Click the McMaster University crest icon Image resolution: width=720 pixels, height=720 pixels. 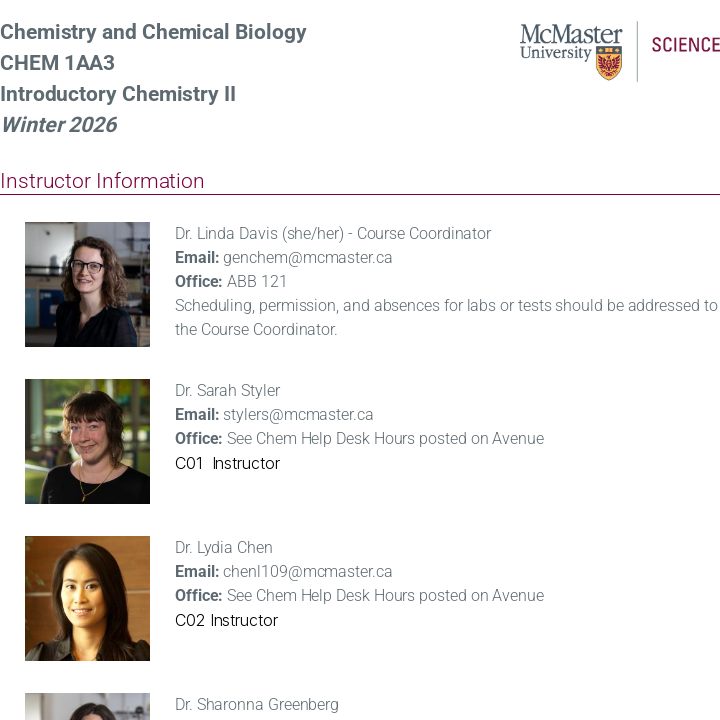(608, 63)
